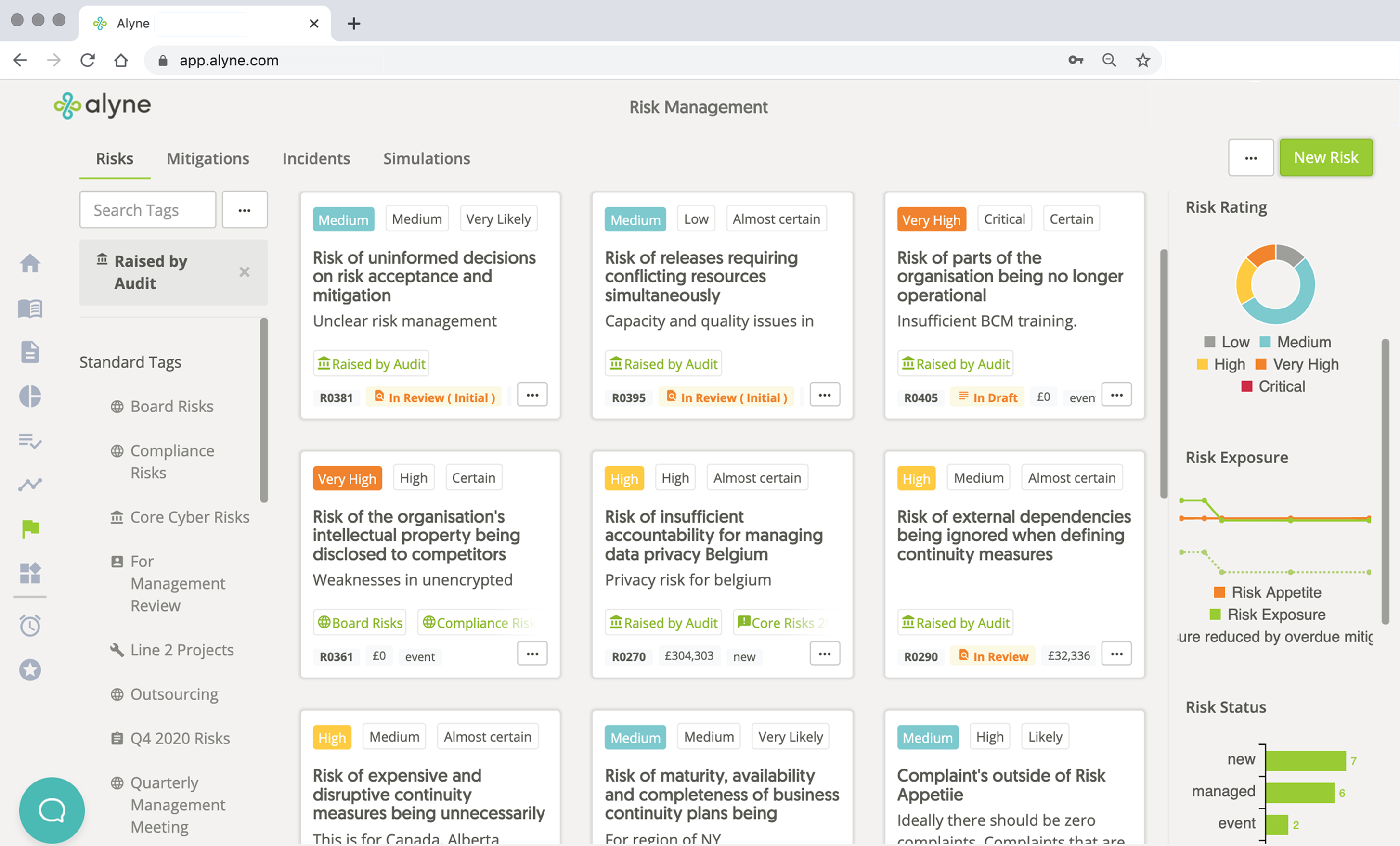Open the trend line icon in sidebar
The width and height of the screenshot is (1400, 846).
coord(30,484)
